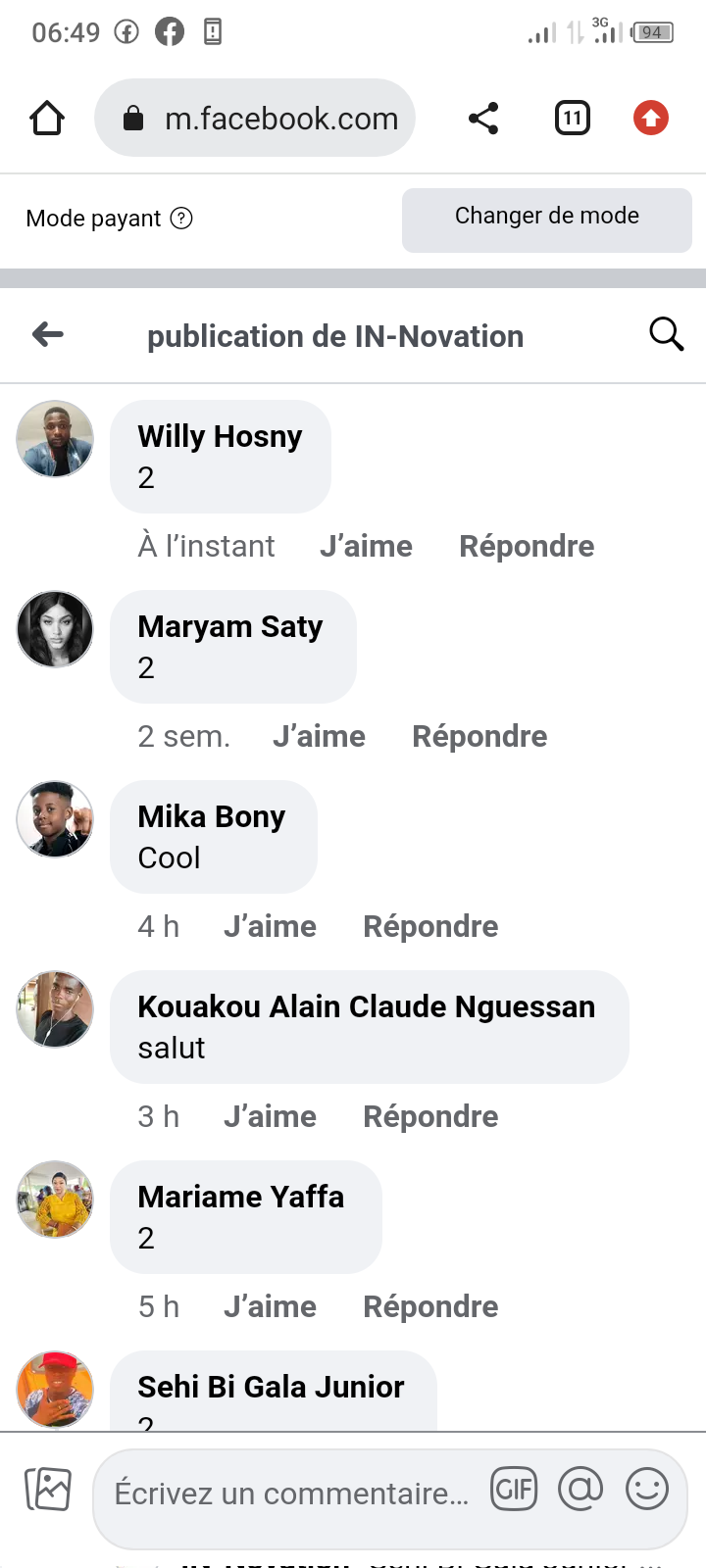The width and height of the screenshot is (706, 1568).
Task: Open Sehi Bi Gala Junior's profile name
Action: [271, 1387]
